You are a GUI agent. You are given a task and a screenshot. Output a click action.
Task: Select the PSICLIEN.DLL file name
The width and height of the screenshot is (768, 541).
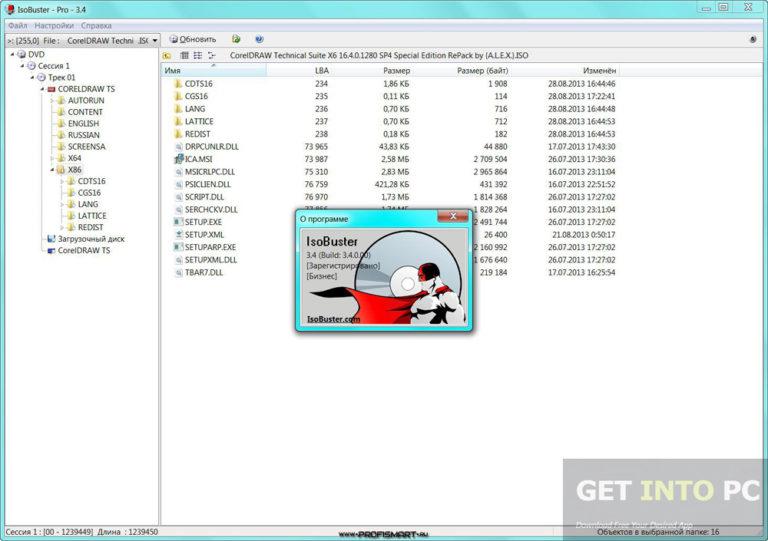click(x=208, y=184)
